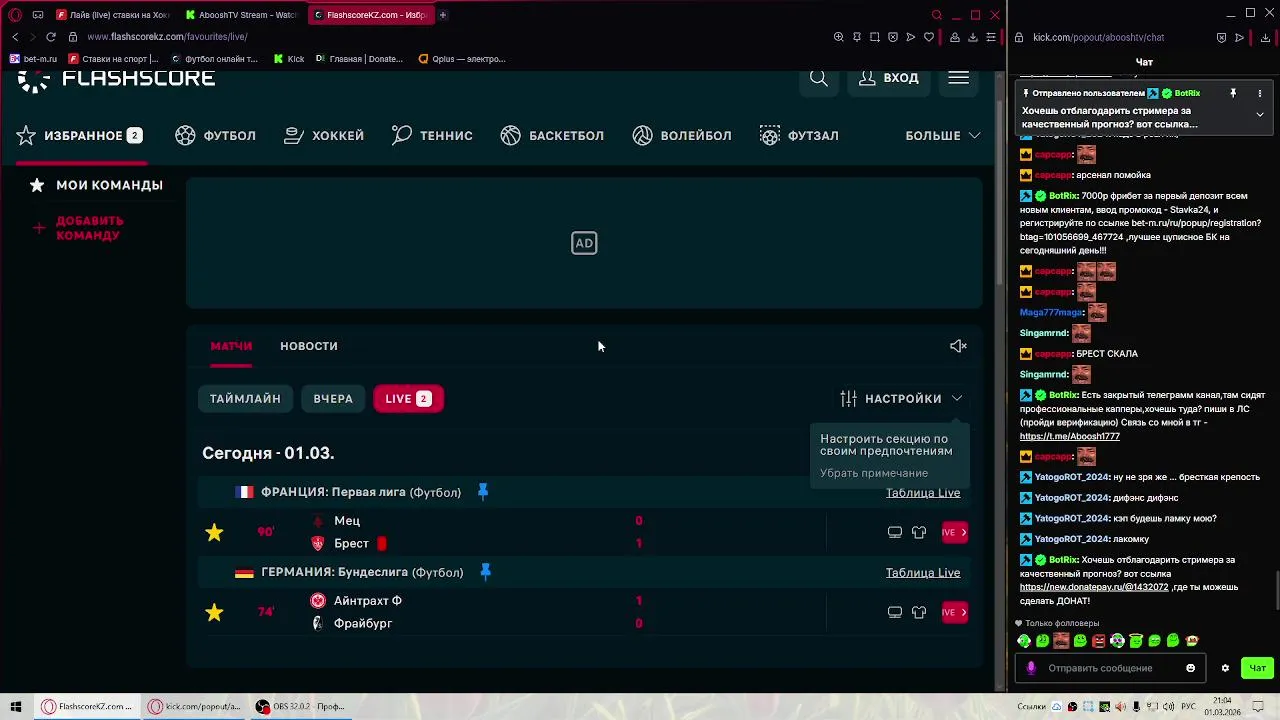This screenshot has width=1280, height=720.
Task: Unpin the Франция Первая лига league
Action: click(x=483, y=491)
